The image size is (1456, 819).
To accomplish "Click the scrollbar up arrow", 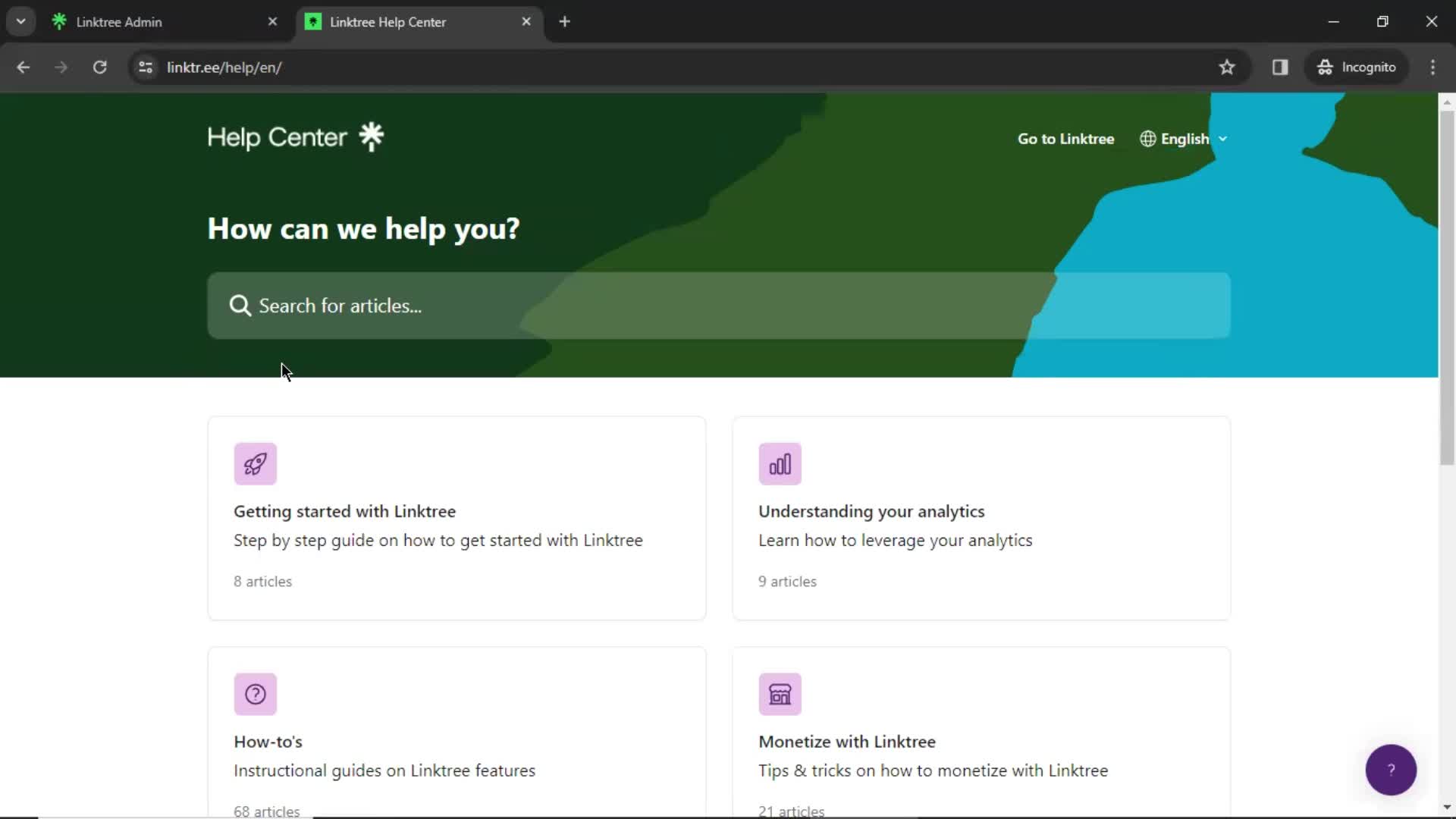I will 1447,102.
